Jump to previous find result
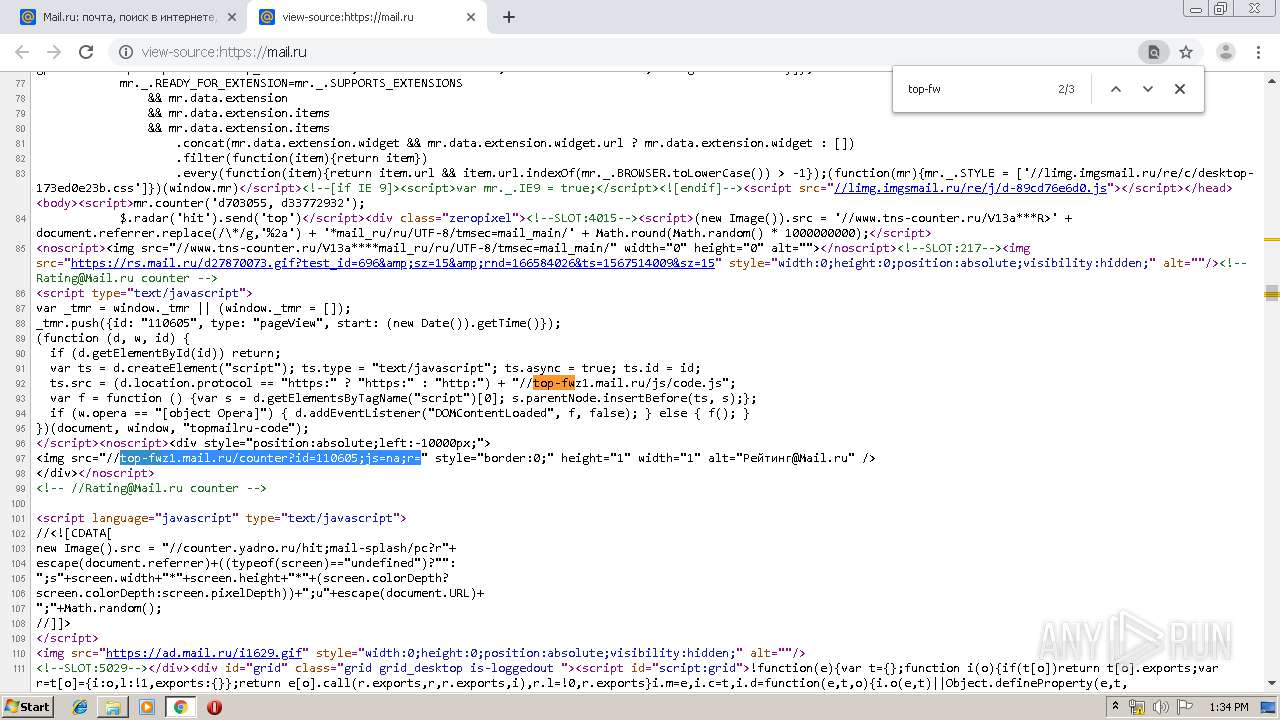This screenshot has width=1280, height=720. click(1116, 89)
